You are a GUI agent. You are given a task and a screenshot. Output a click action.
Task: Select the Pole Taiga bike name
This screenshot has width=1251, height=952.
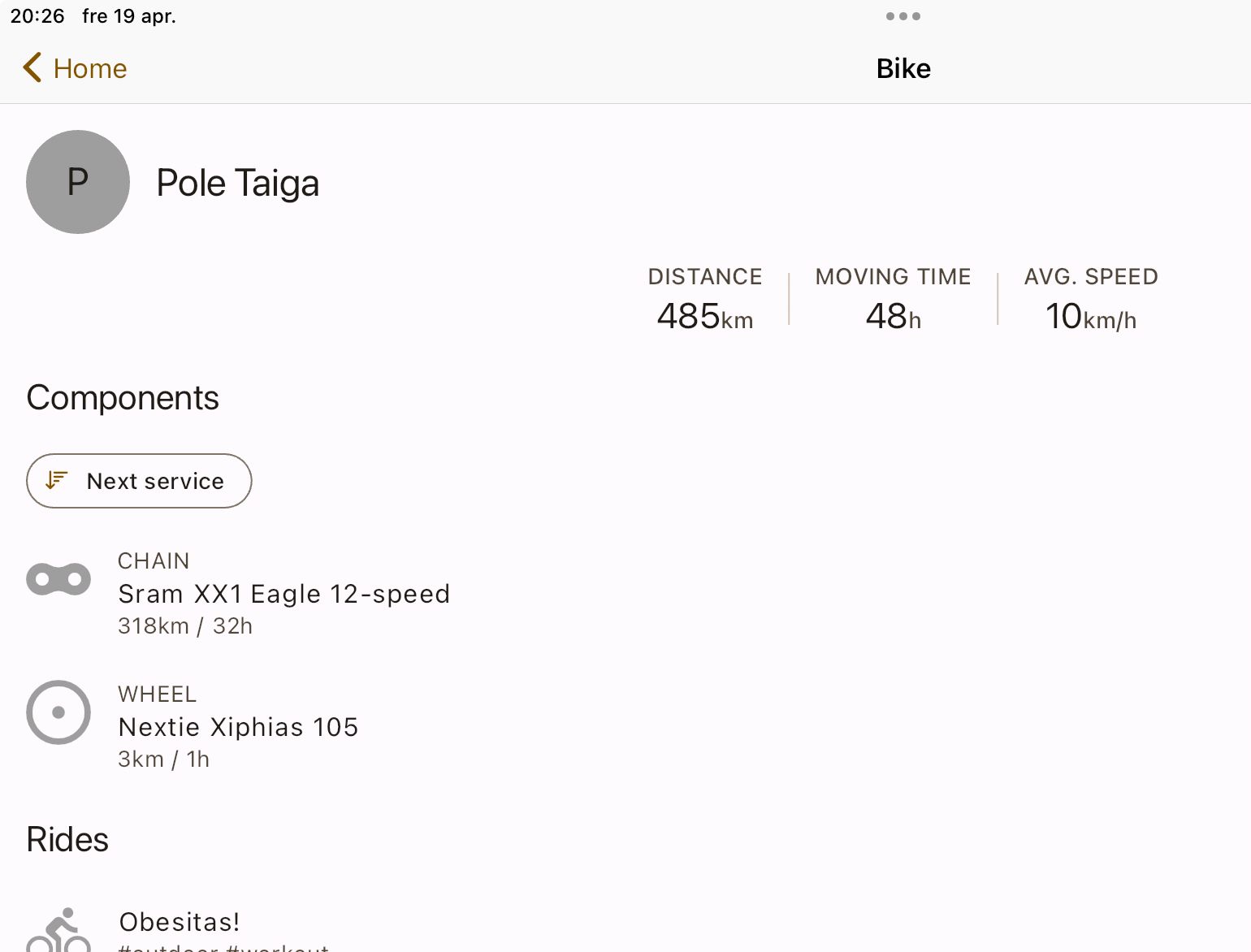point(237,183)
